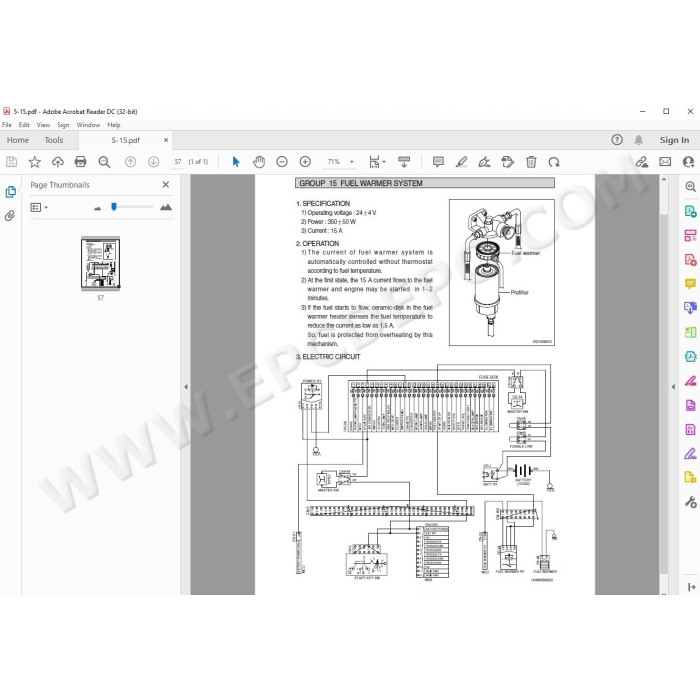Switch to the Home tab
The height and width of the screenshot is (700, 700).
pos(18,140)
